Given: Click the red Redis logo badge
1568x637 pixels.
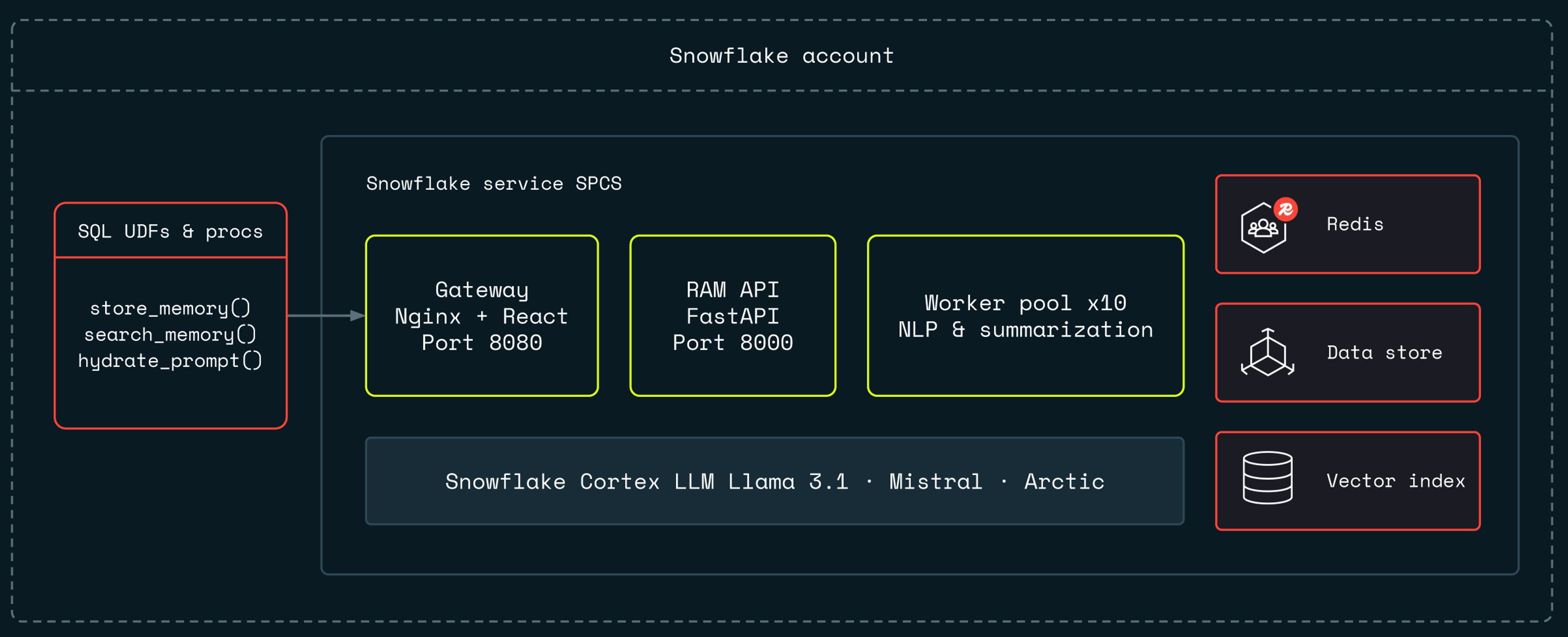Looking at the screenshot, I should pos(1285,209).
